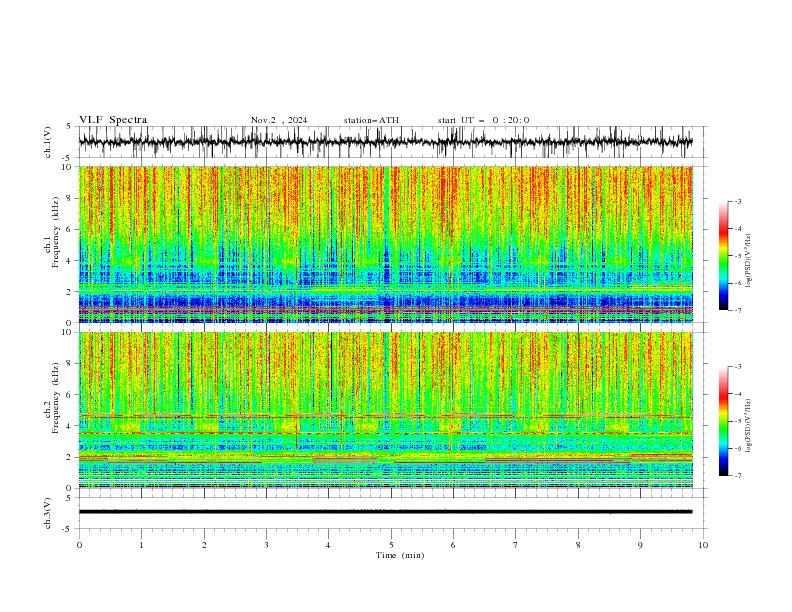Click the ch.2 "Frequency (kHz)" axis label
Screen dimensions: 792x612
[56, 398]
